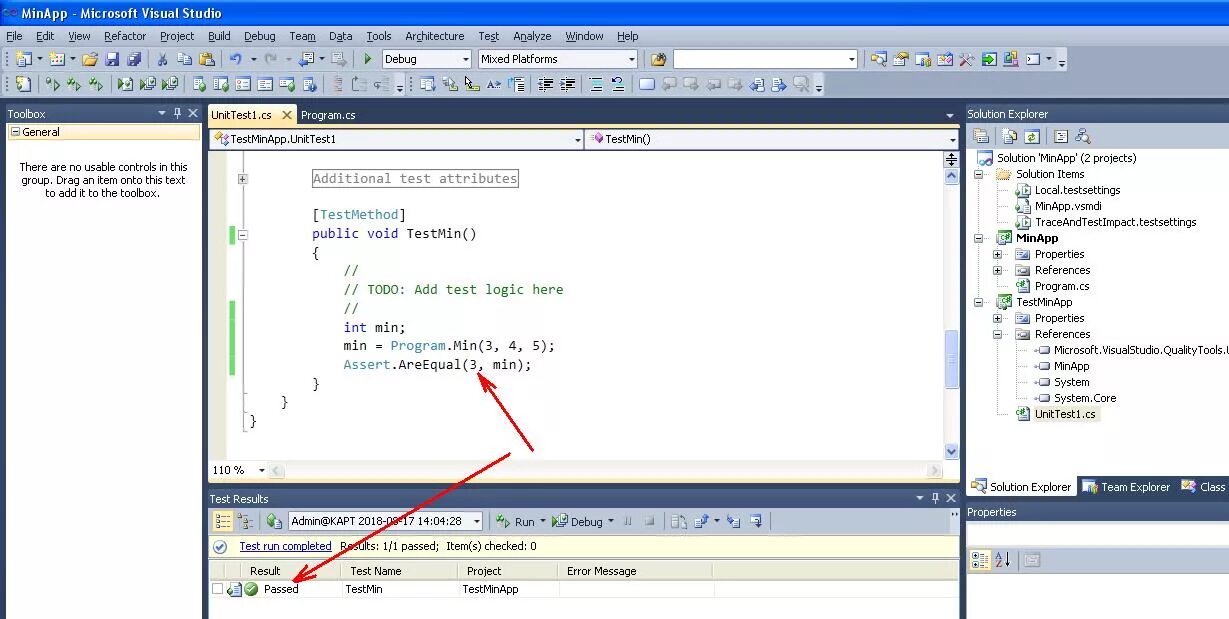This screenshot has height=619, width=1229.
Task: Click the Alphabetical sort icon in Properties
Action: [x=1003, y=560]
